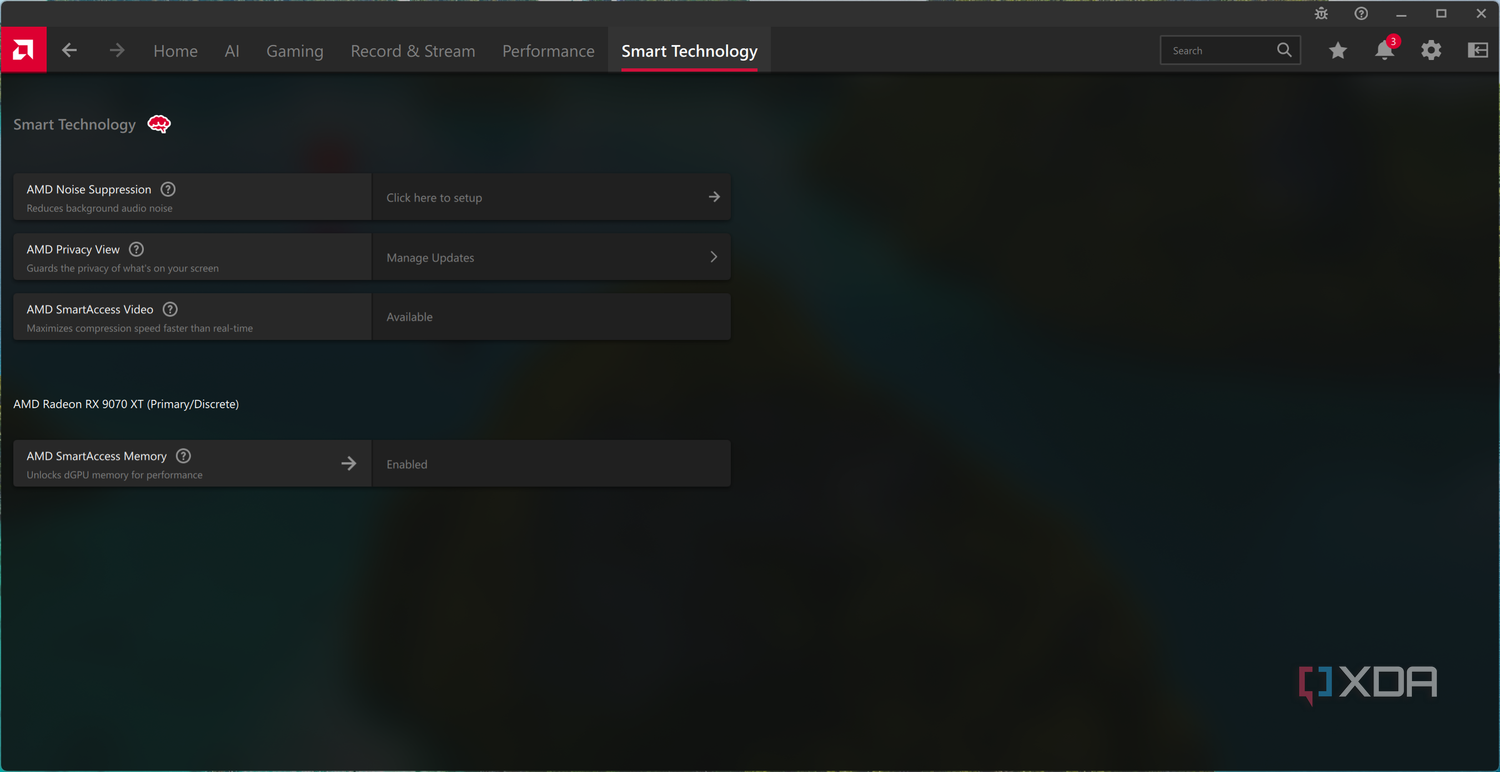
Task: Minimize the AMD Software window
Action: pos(1401,14)
